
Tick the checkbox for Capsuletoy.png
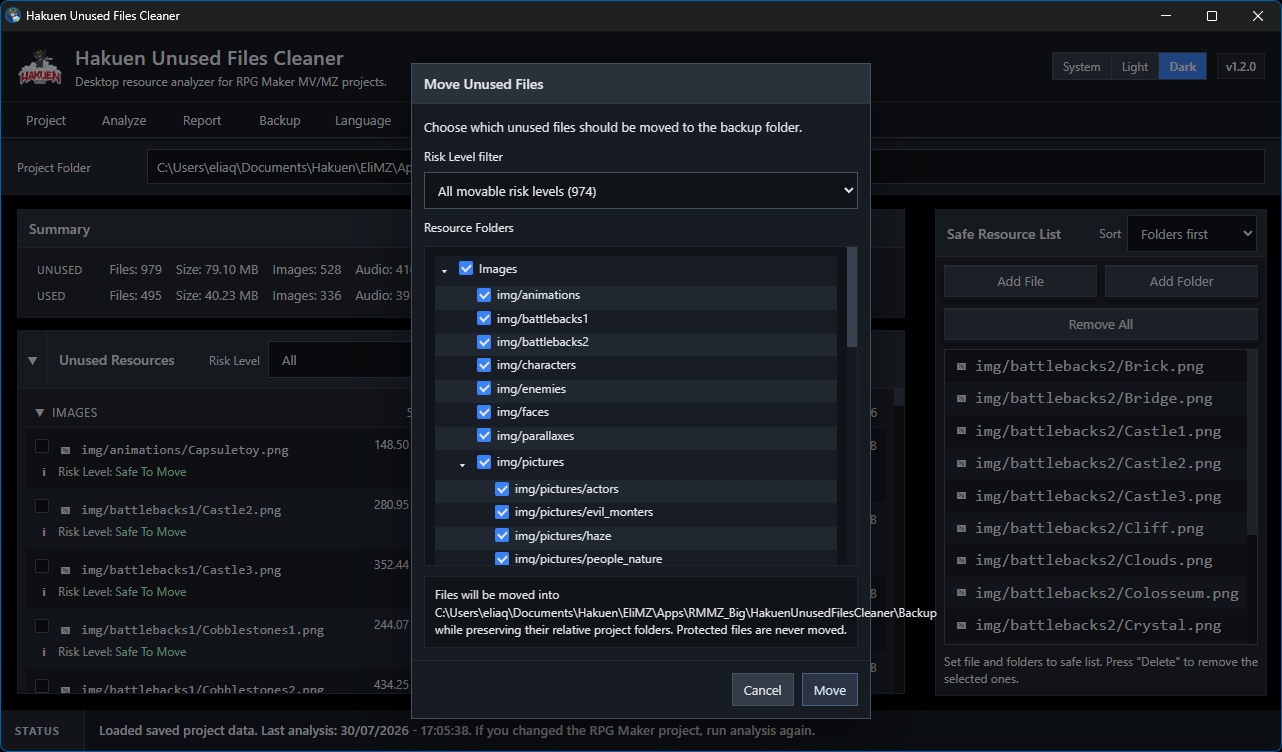point(42,446)
